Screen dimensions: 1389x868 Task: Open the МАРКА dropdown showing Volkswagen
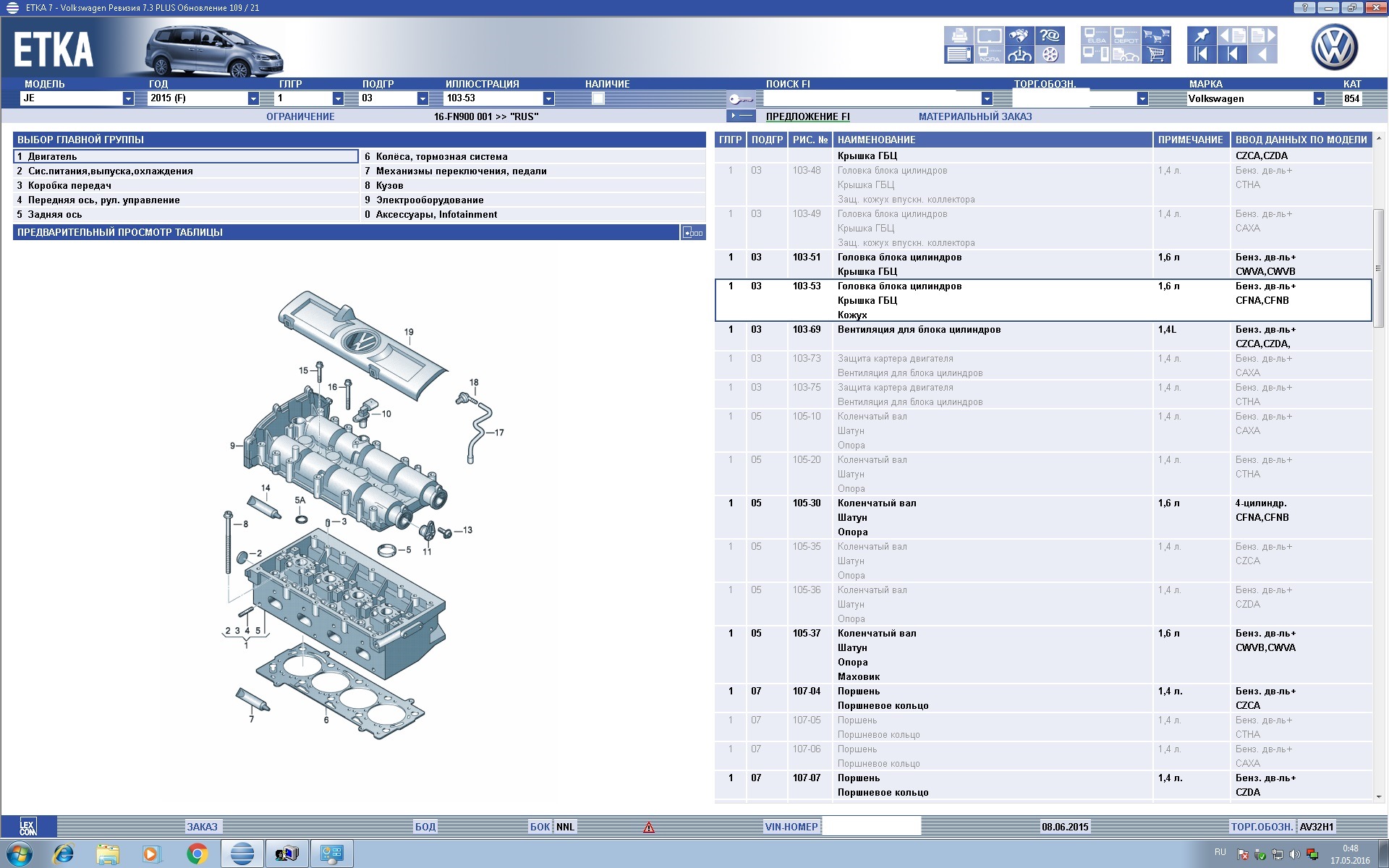[x=1319, y=98]
